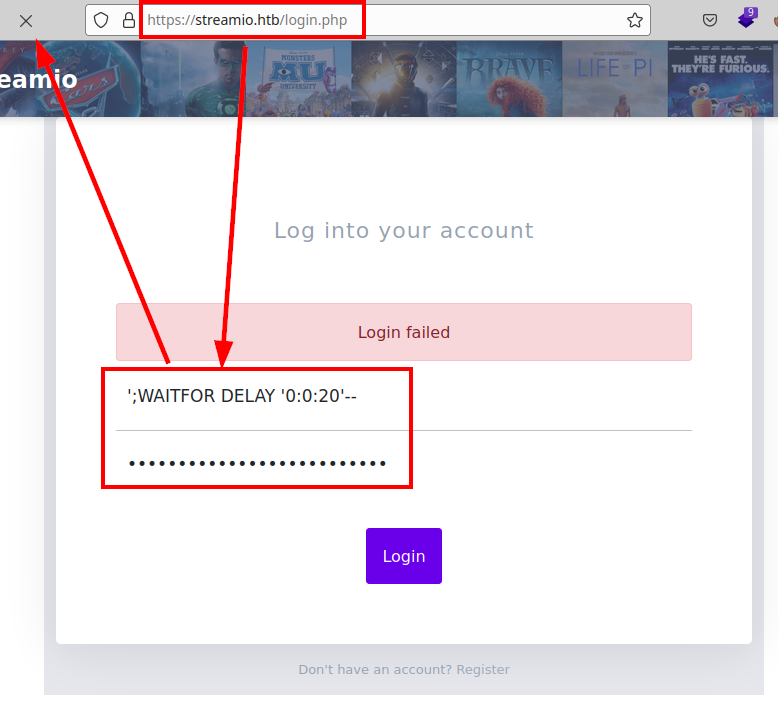Select the astronaut helmet movie poster

point(404,79)
